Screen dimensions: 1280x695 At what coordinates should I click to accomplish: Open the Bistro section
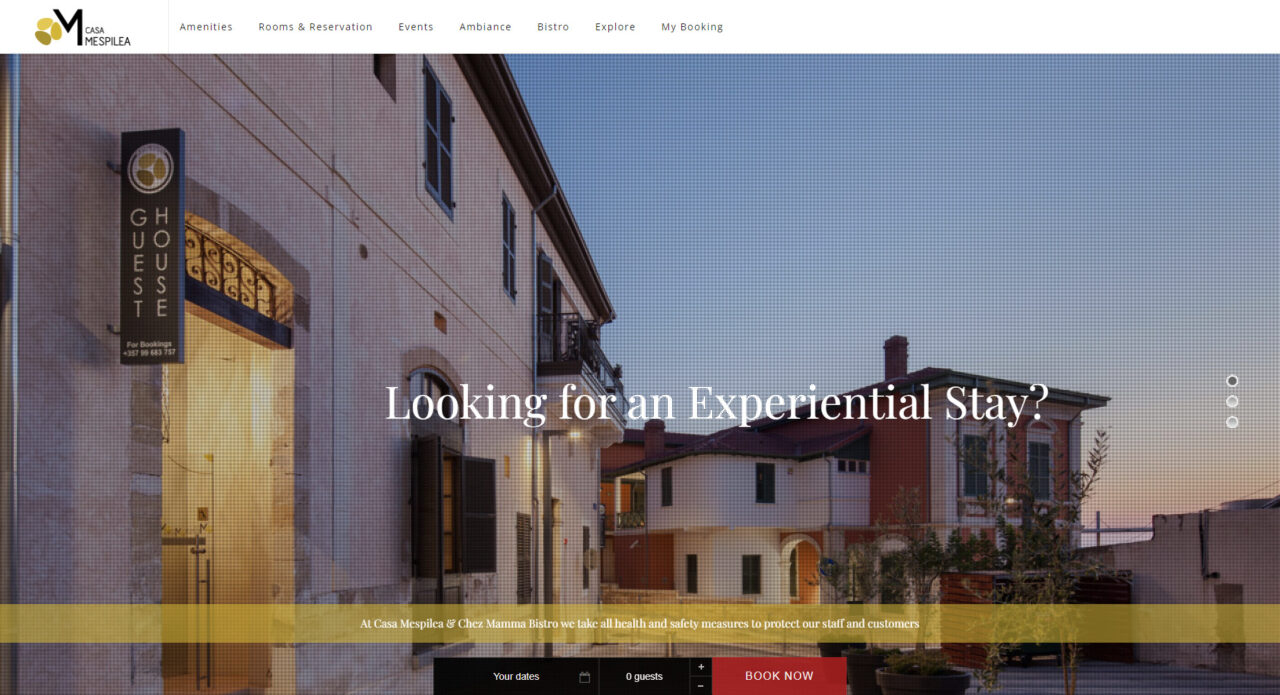coord(553,27)
